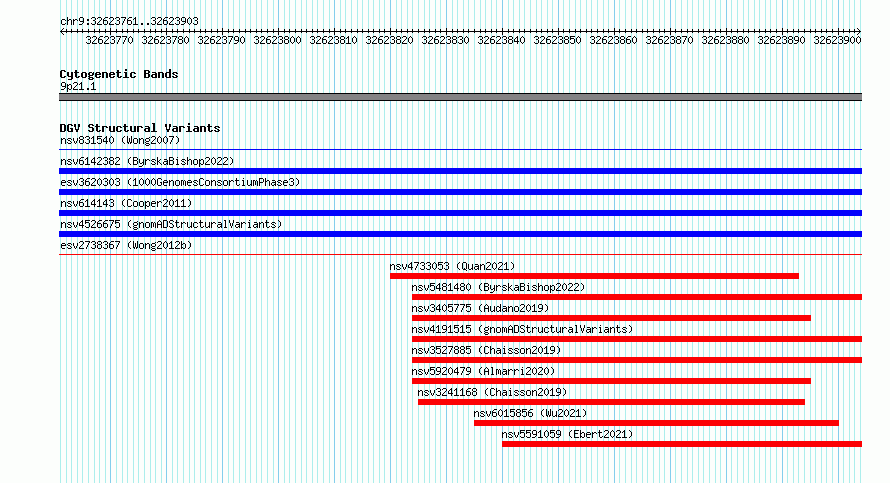Open variant nsv3405775 (Audano2019)
890x483 pixels.
point(480,308)
